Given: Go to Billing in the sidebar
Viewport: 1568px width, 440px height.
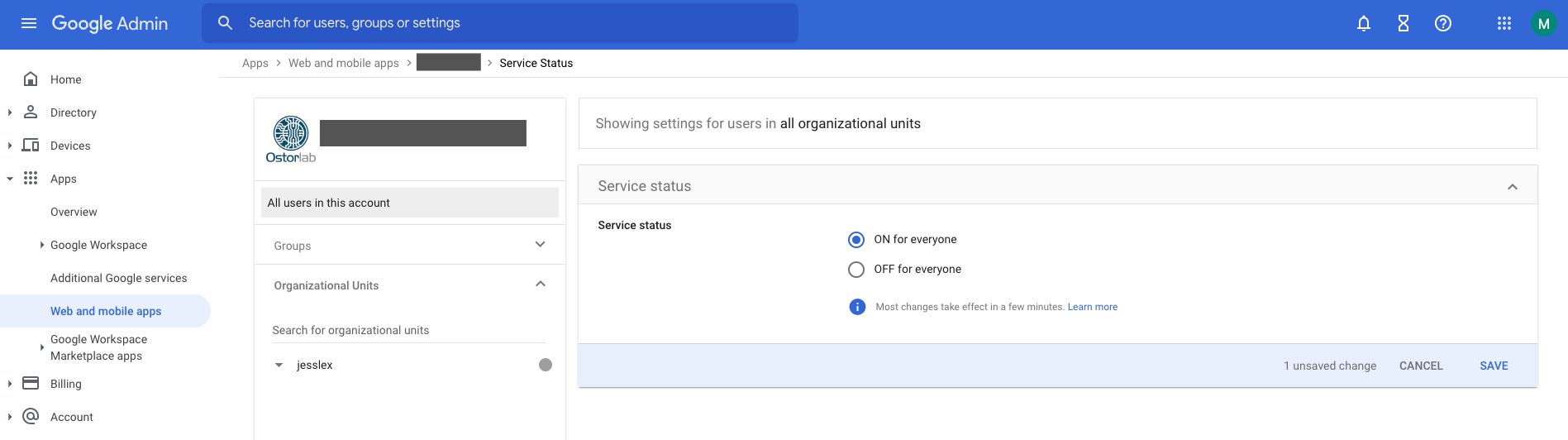Looking at the screenshot, I should [x=65, y=384].
